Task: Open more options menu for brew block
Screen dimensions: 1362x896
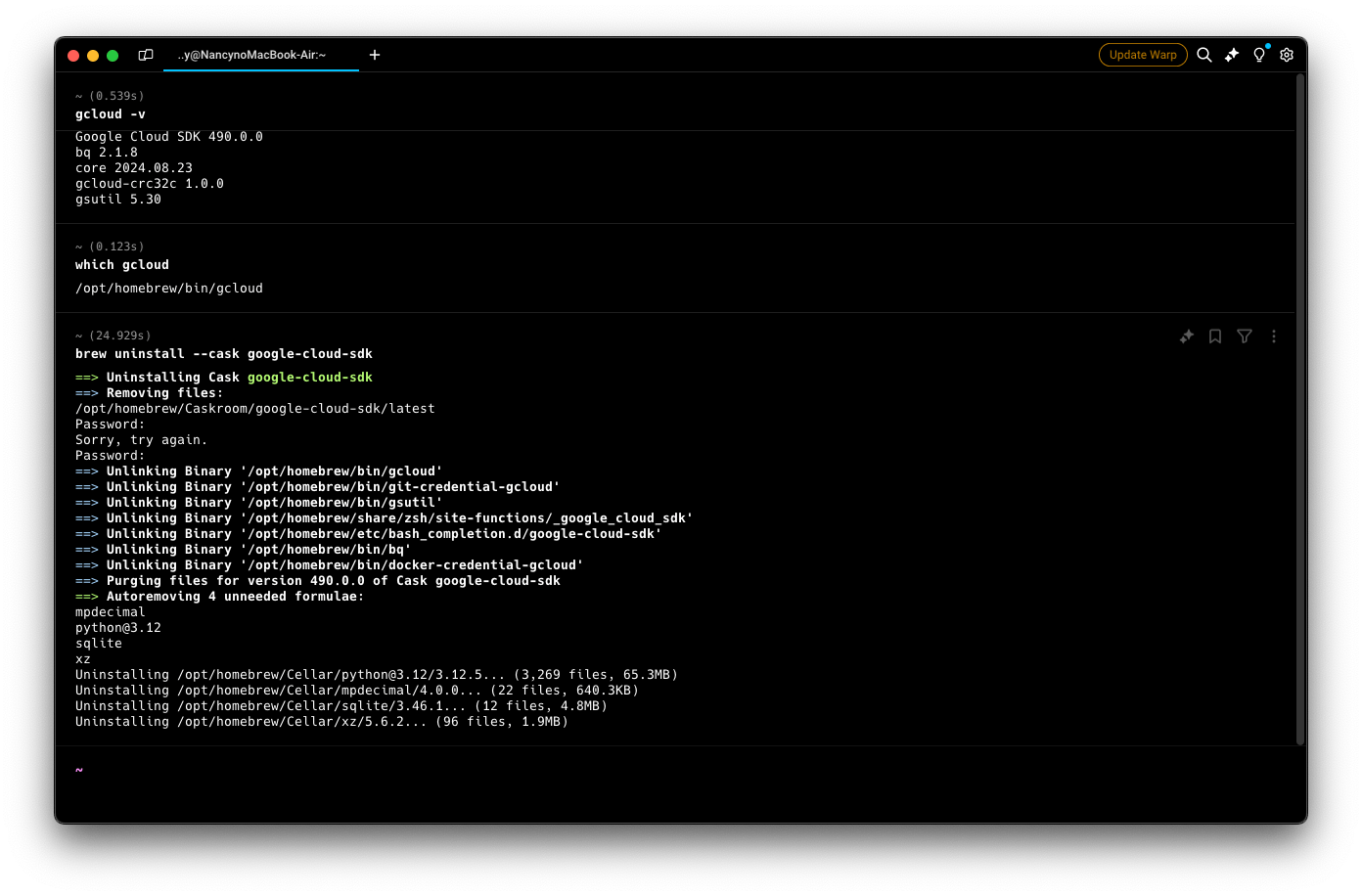Action: tap(1274, 336)
